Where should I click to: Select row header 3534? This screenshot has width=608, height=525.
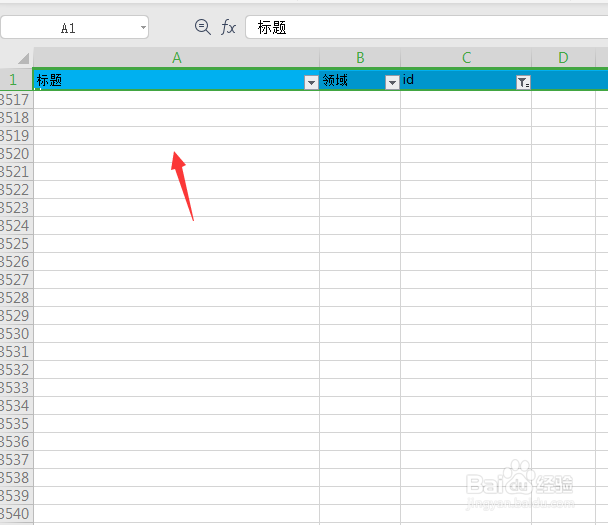coord(16,406)
